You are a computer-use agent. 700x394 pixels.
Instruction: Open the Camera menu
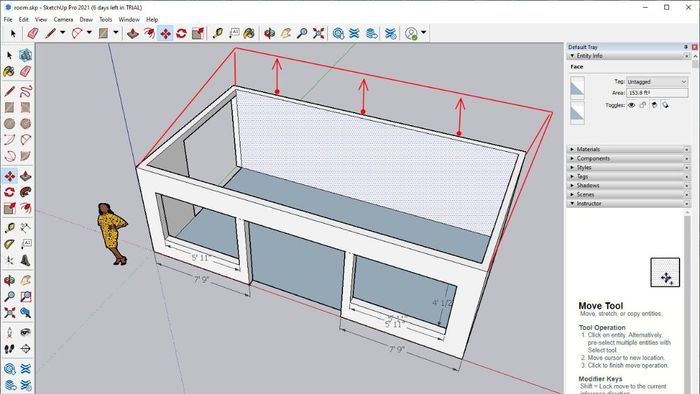(63, 20)
